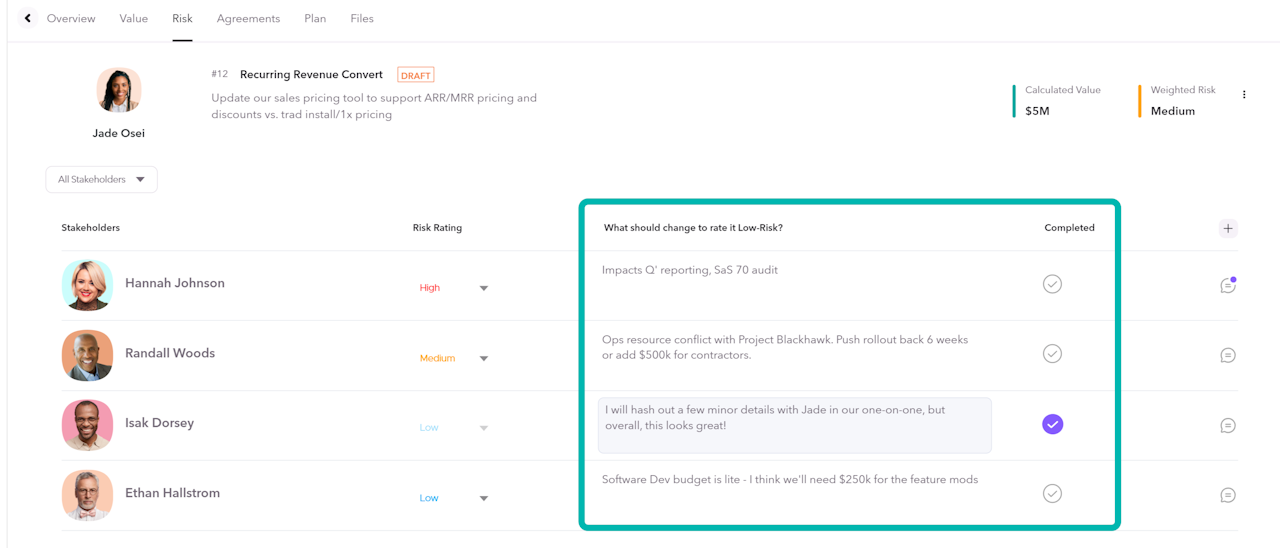
Task: Click the back arrow icon
Action: point(28,18)
